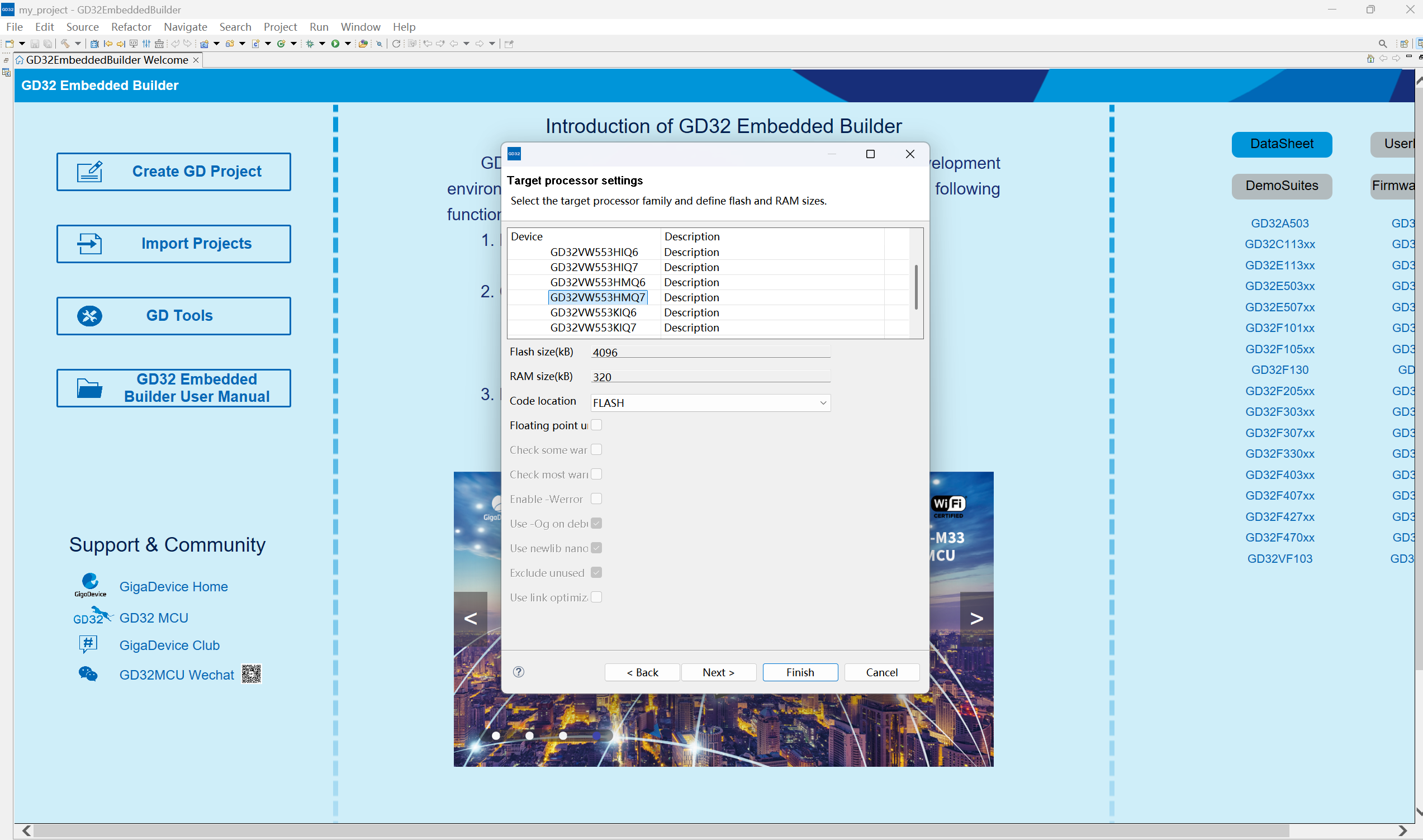1423x840 pixels.
Task: Click the Finish button in dialog
Action: click(800, 672)
